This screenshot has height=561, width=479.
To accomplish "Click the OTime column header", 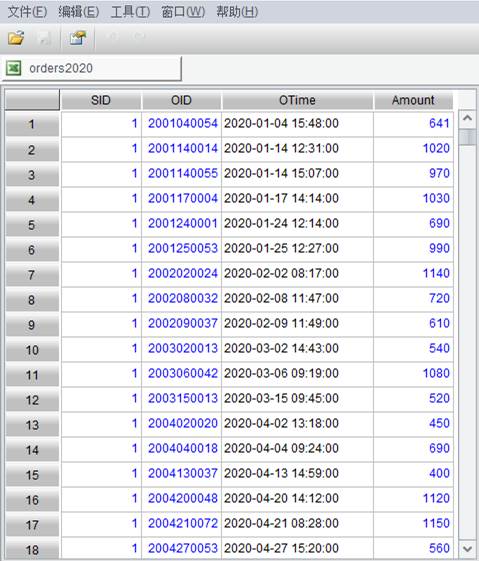I will [x=297, y=101].
